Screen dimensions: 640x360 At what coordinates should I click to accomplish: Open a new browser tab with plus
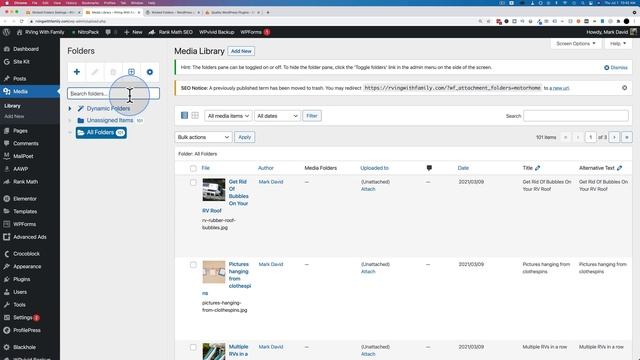click(268, 12)
